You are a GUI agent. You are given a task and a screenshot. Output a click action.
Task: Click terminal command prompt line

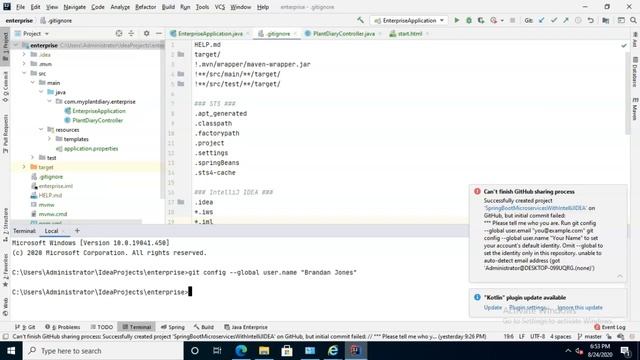(x=102, y=292)
